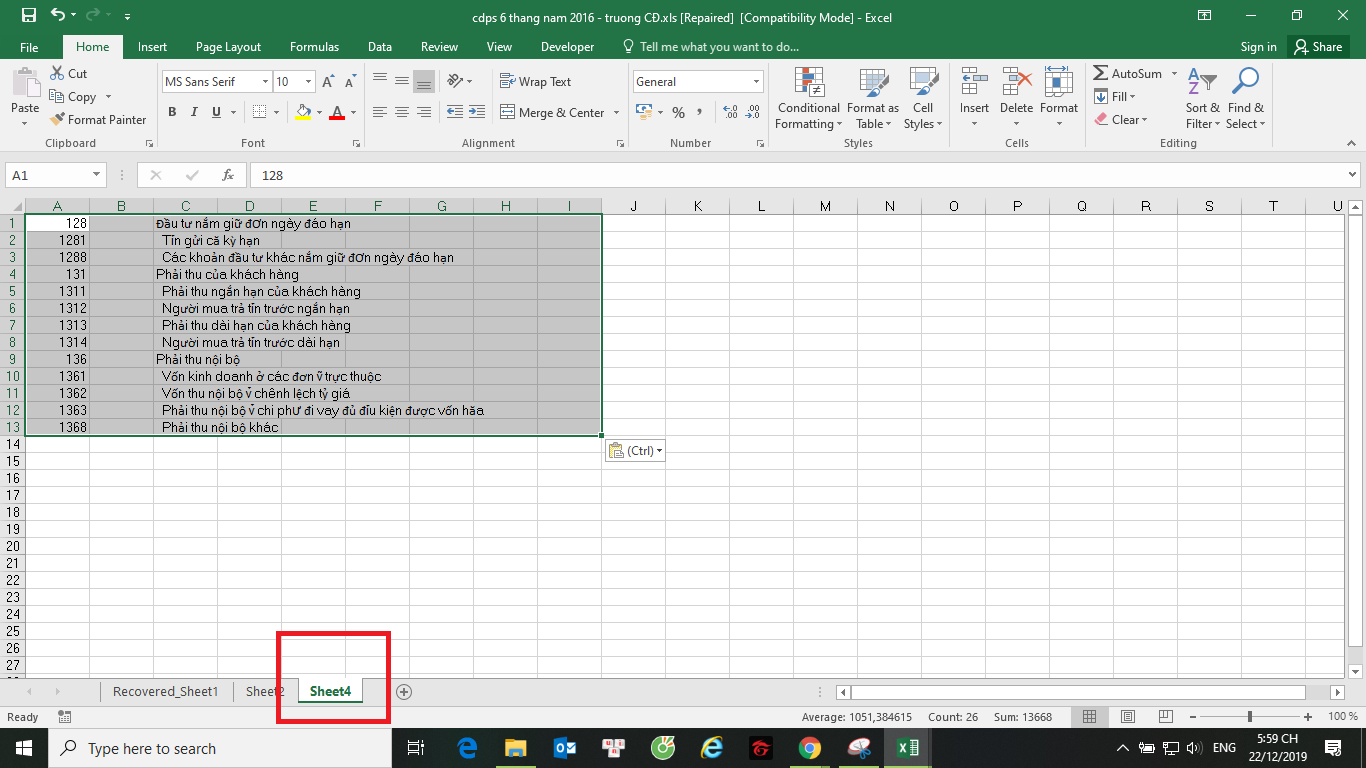This screenshot has height=768, width=1366.
Task: Click Increase Decimal icon
Action: (x=729, y=113)
